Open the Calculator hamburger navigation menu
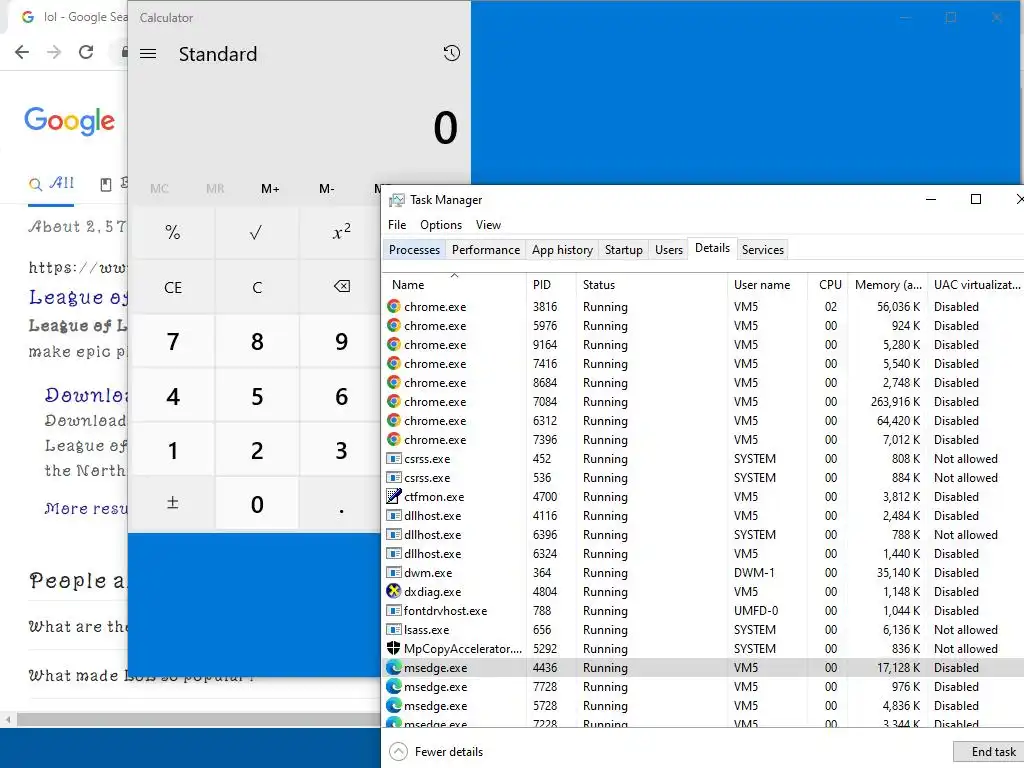1024x768 pixels. pyautogui.click(x=148, y=54)
